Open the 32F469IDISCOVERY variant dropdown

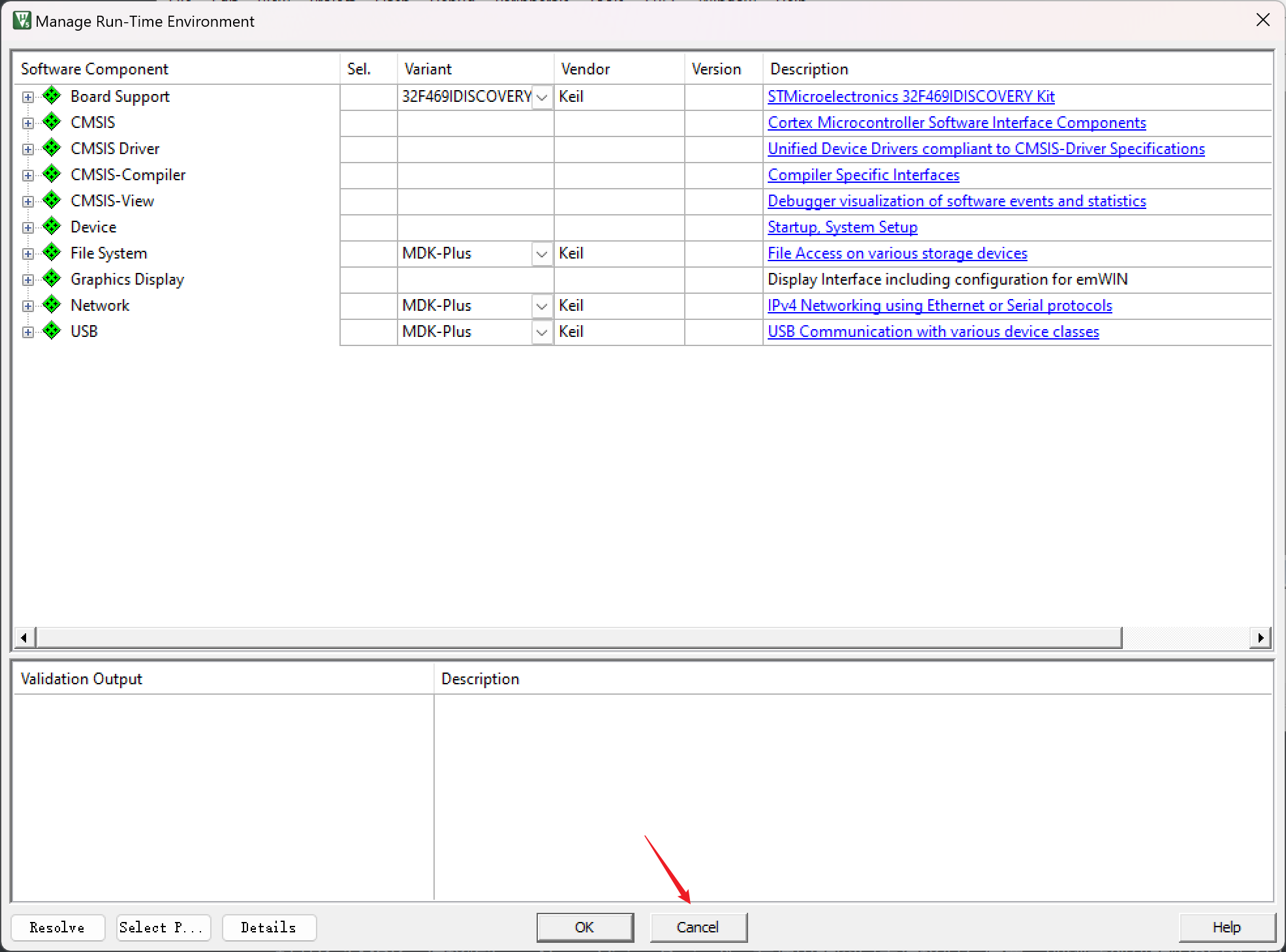[x=542, y=97]
